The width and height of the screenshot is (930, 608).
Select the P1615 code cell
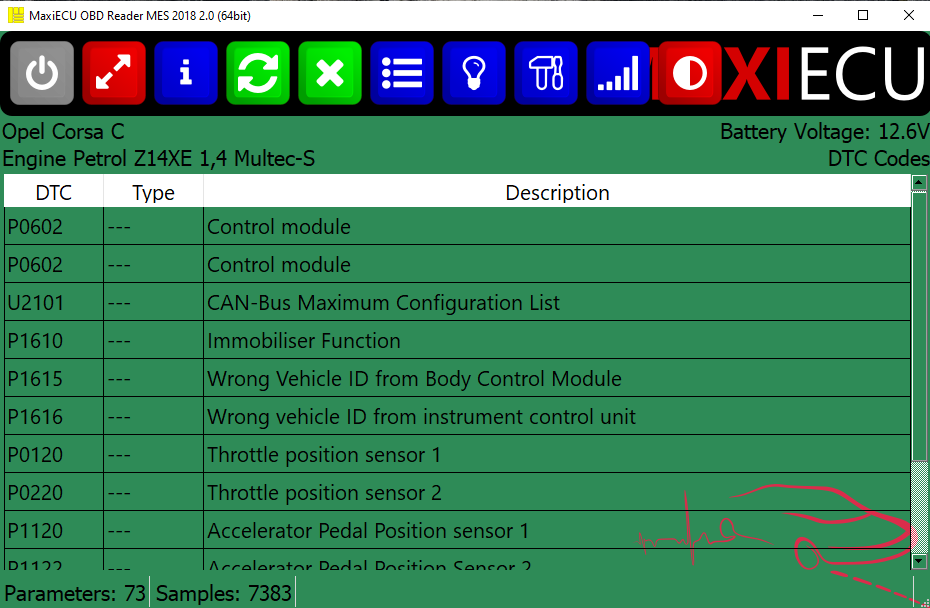point(53,378)
